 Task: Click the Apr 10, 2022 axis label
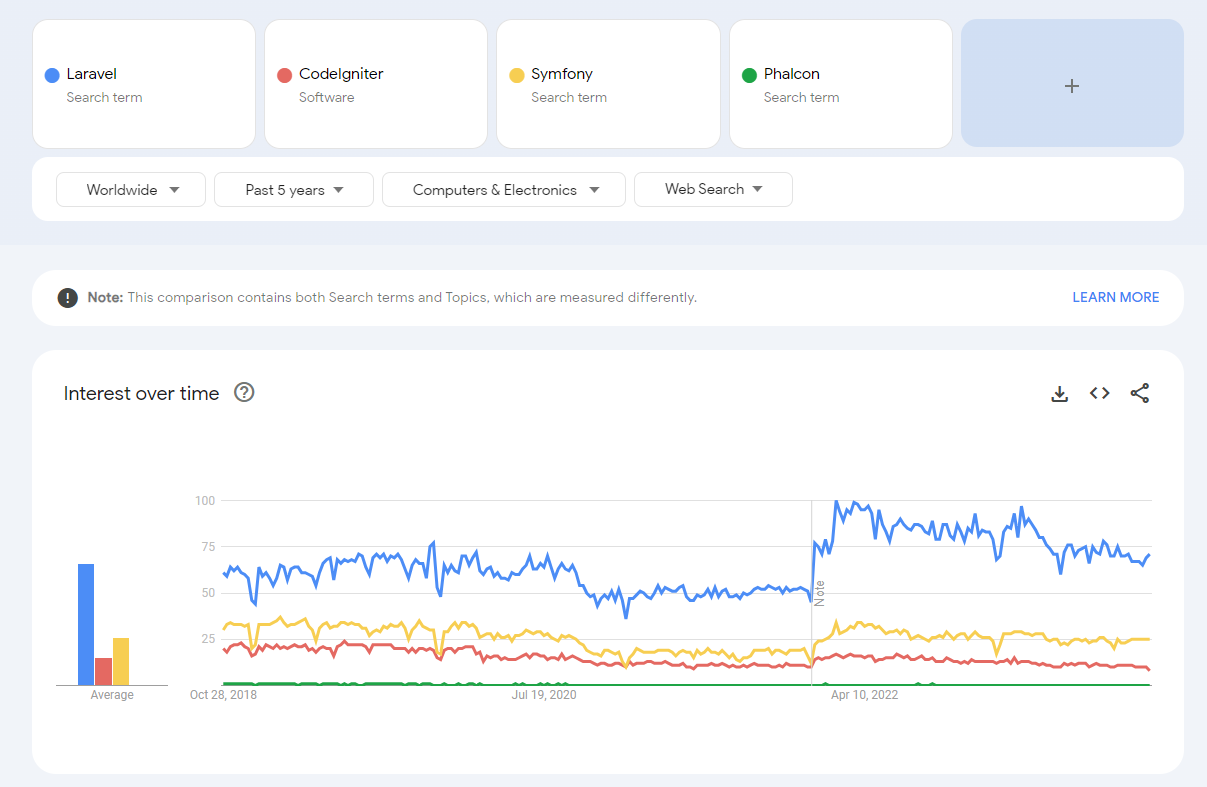coord(865,695)
